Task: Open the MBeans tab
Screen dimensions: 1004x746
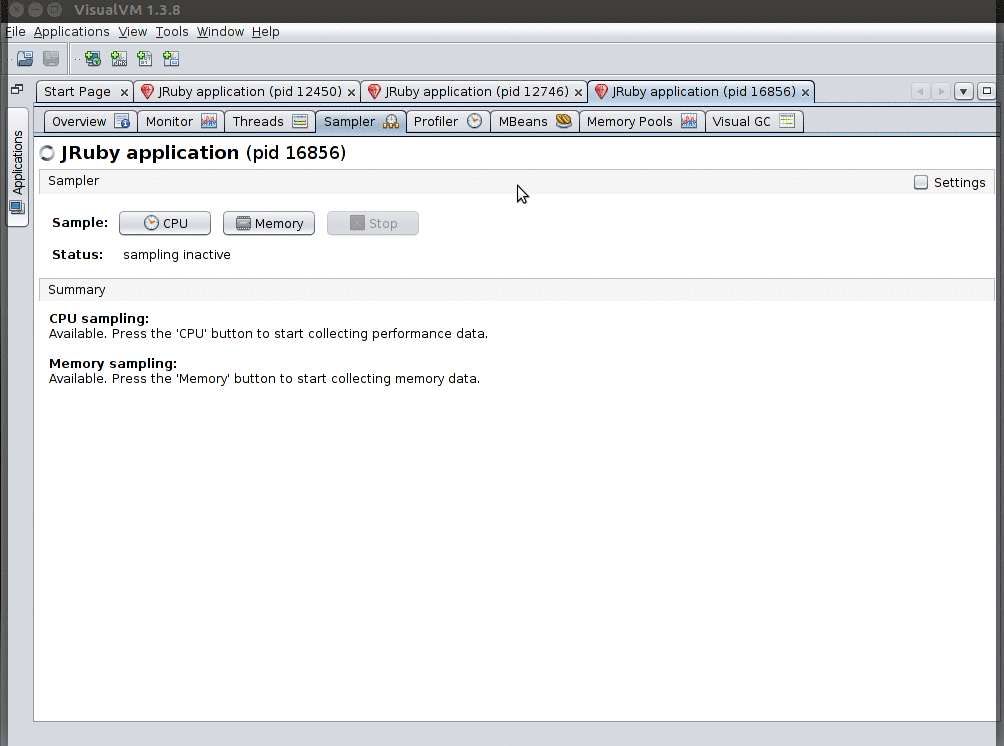Action: [535, 121]
